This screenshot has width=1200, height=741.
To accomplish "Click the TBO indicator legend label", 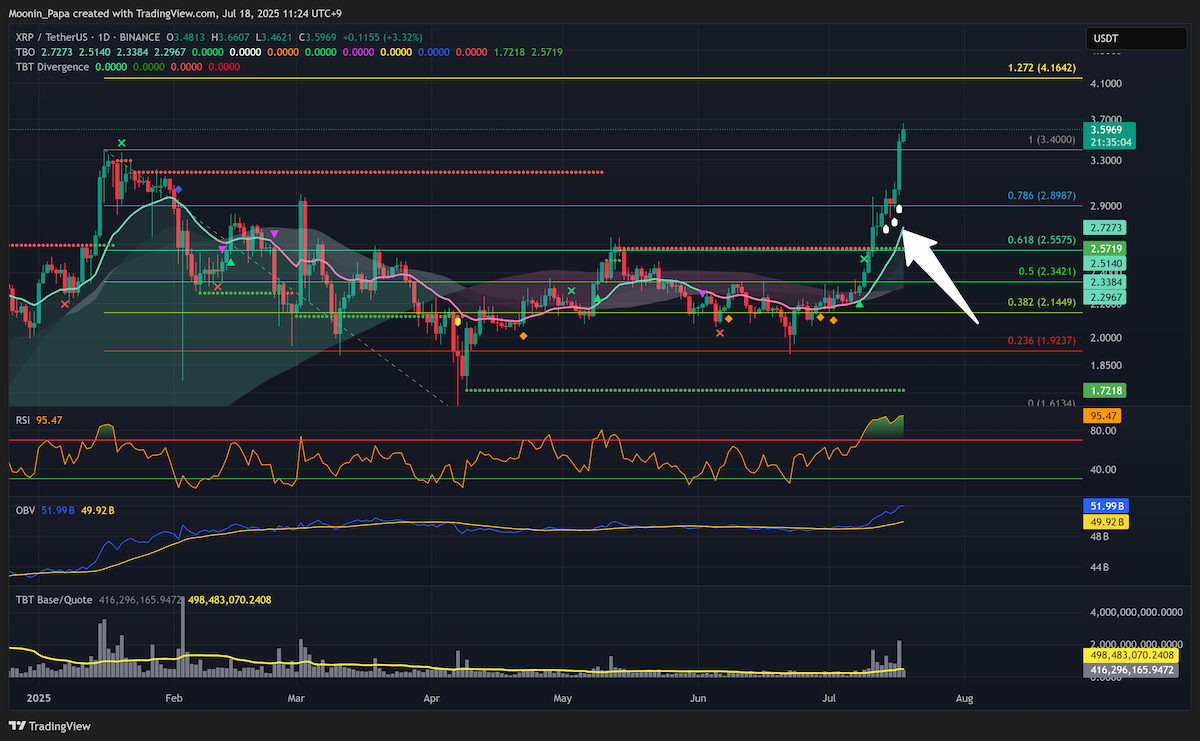I will click(x=24, y=51).
